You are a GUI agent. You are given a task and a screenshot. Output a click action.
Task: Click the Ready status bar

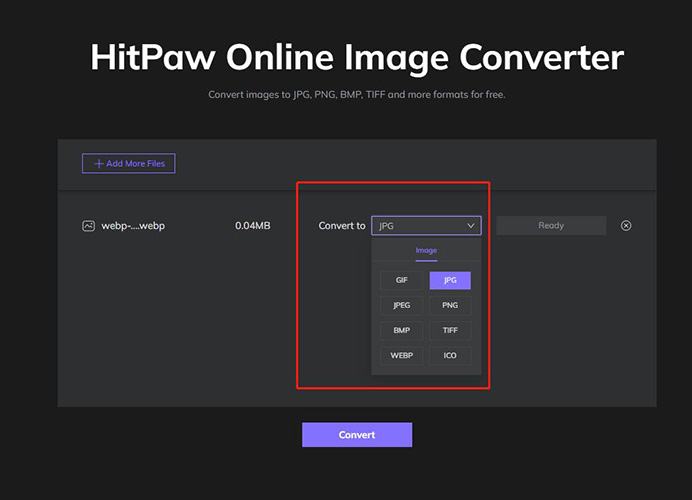click(551, 226)
